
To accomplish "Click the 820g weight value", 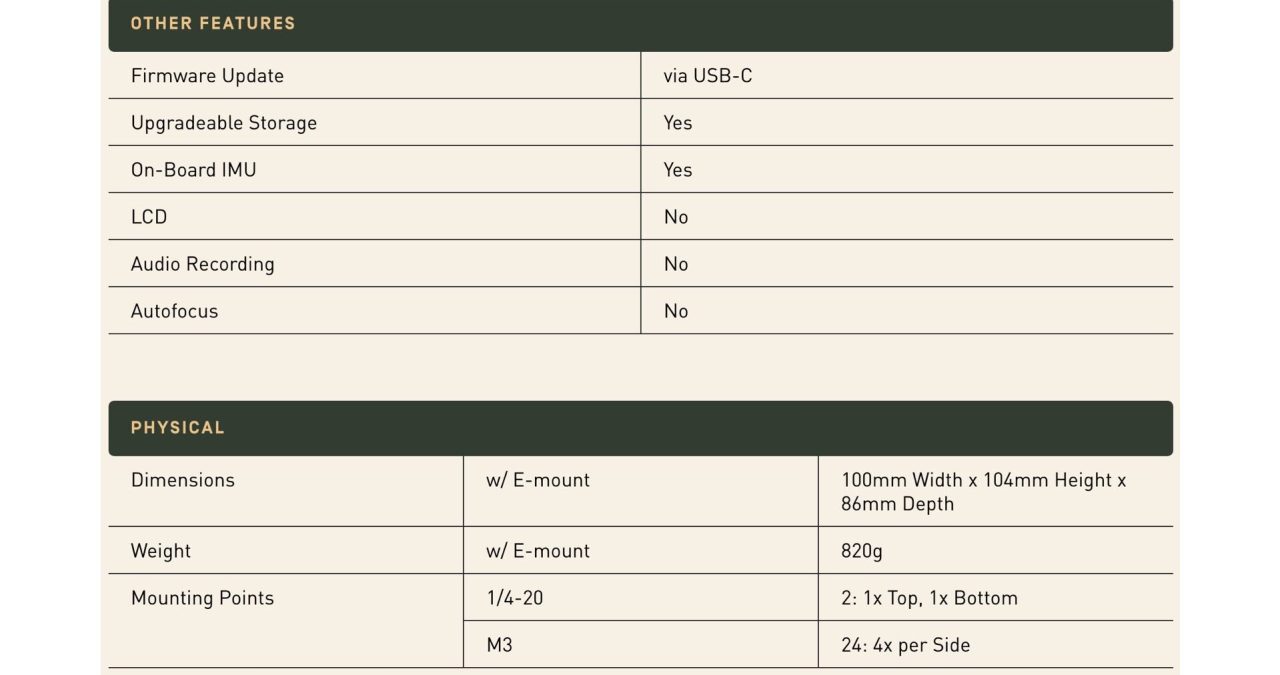I will click(862, 551).
